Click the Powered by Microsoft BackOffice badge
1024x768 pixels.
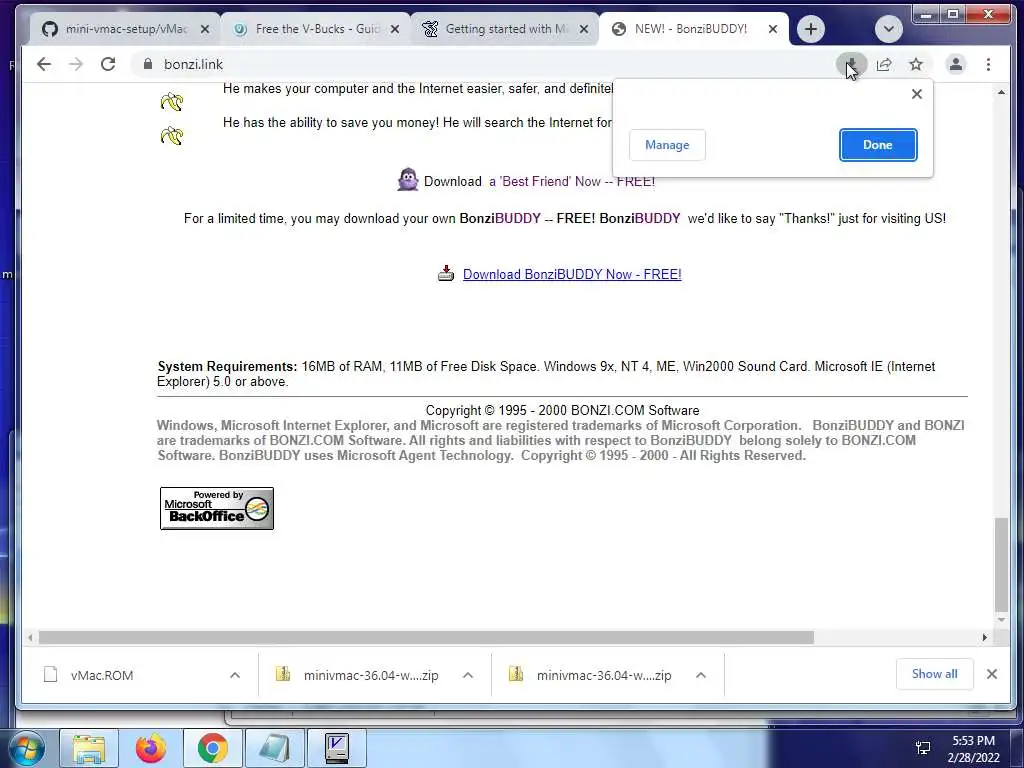pyautogui.click(x=217, y=508)
